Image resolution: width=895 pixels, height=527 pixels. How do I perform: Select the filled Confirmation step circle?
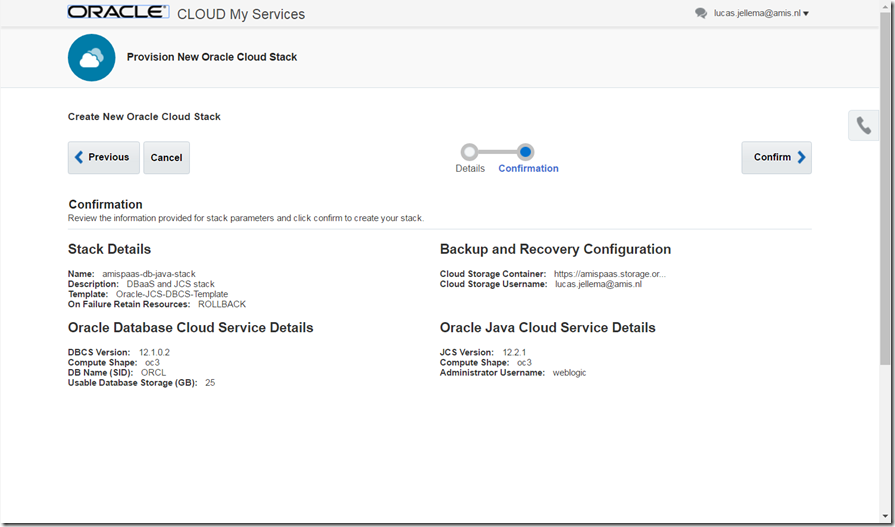tap(526, 152)
